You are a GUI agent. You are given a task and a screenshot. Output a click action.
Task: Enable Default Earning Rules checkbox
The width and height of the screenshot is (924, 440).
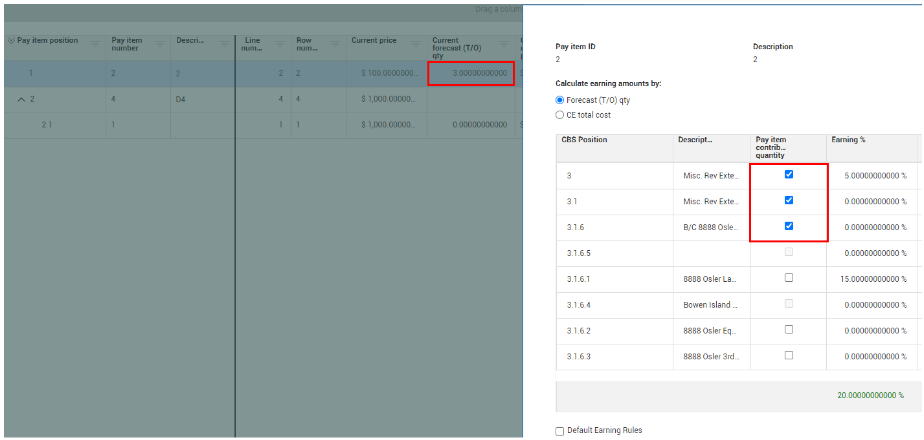[560, 431]
